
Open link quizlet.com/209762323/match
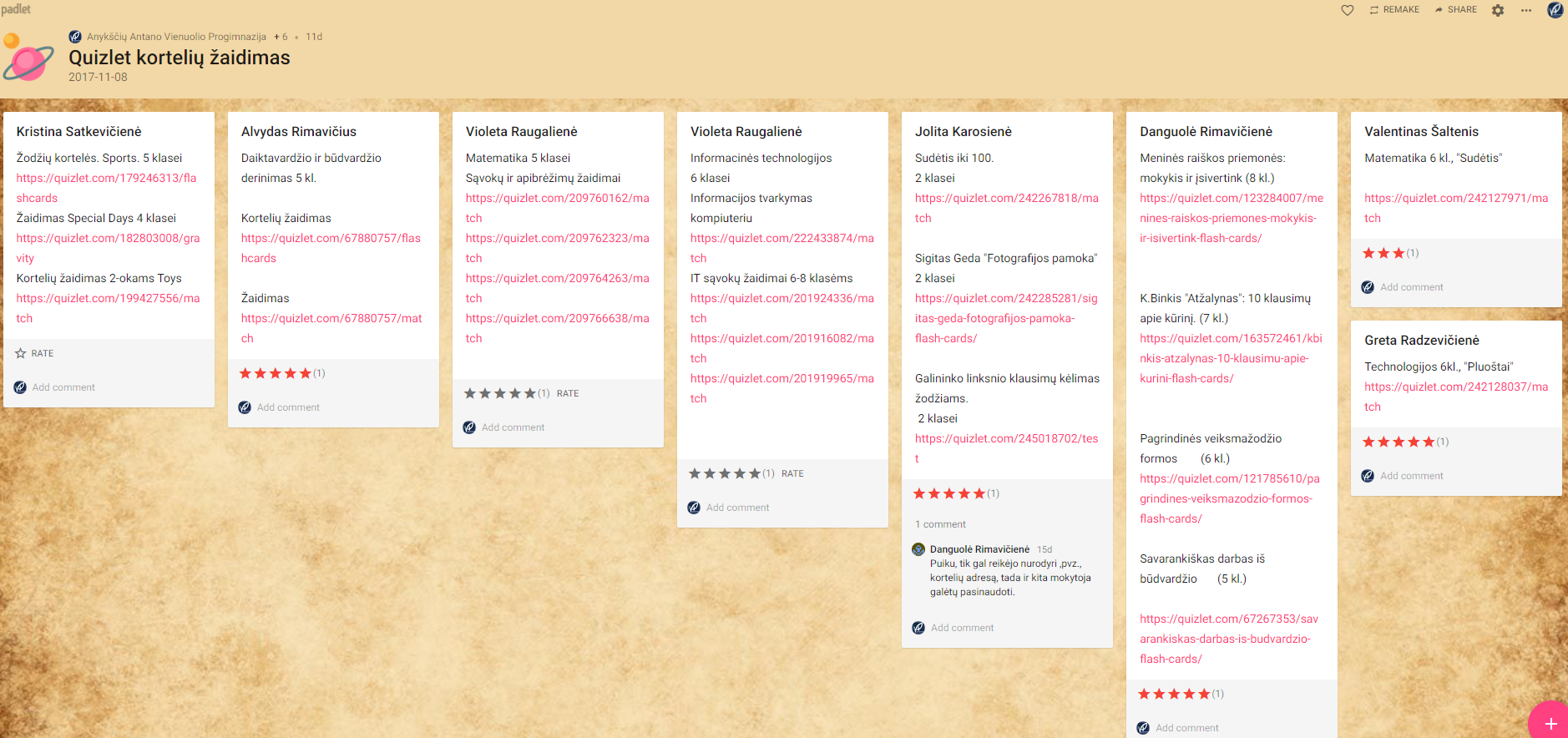557,248
